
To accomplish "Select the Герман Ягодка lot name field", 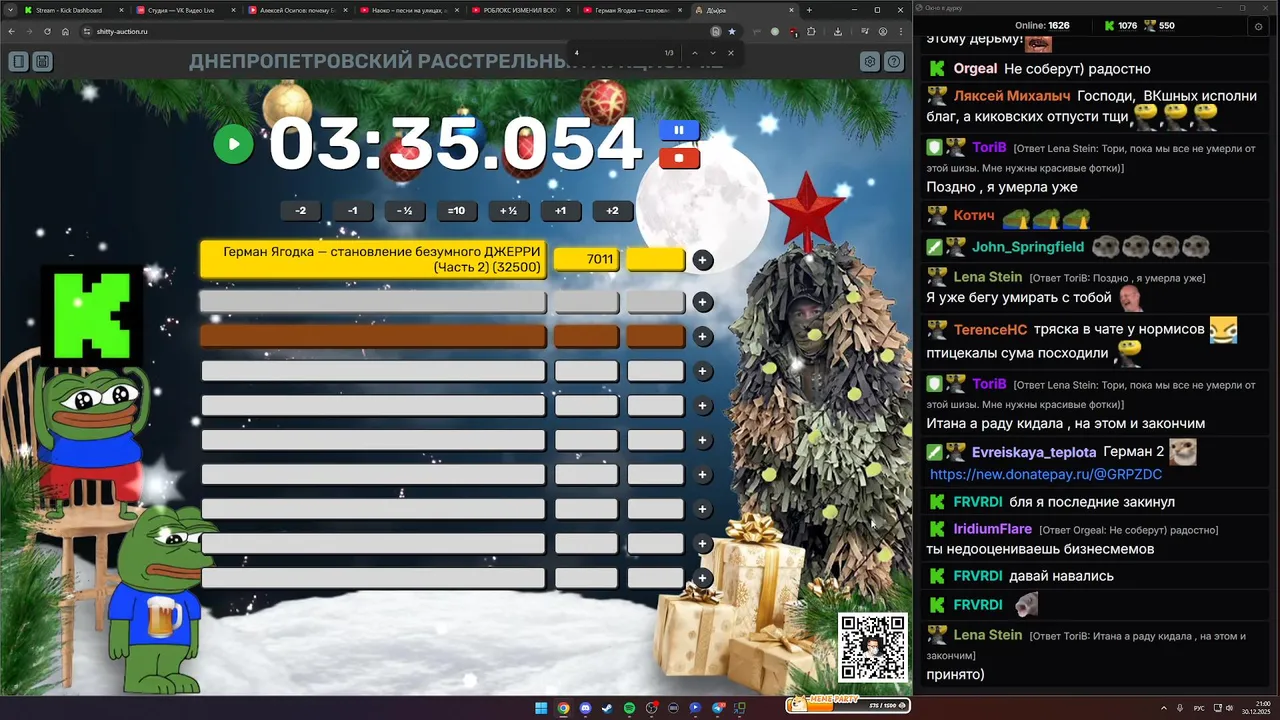I will point(374,259).
